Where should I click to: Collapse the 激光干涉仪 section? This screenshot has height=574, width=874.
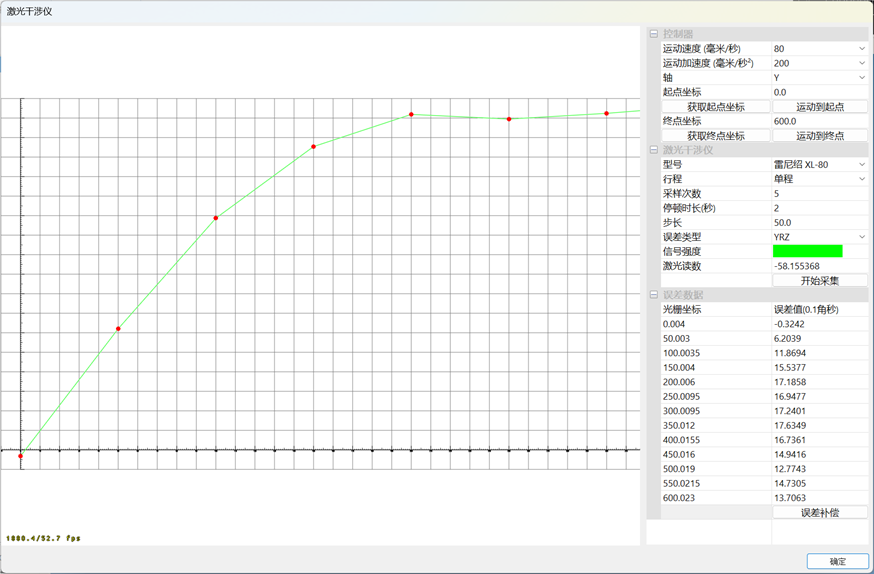654,150
